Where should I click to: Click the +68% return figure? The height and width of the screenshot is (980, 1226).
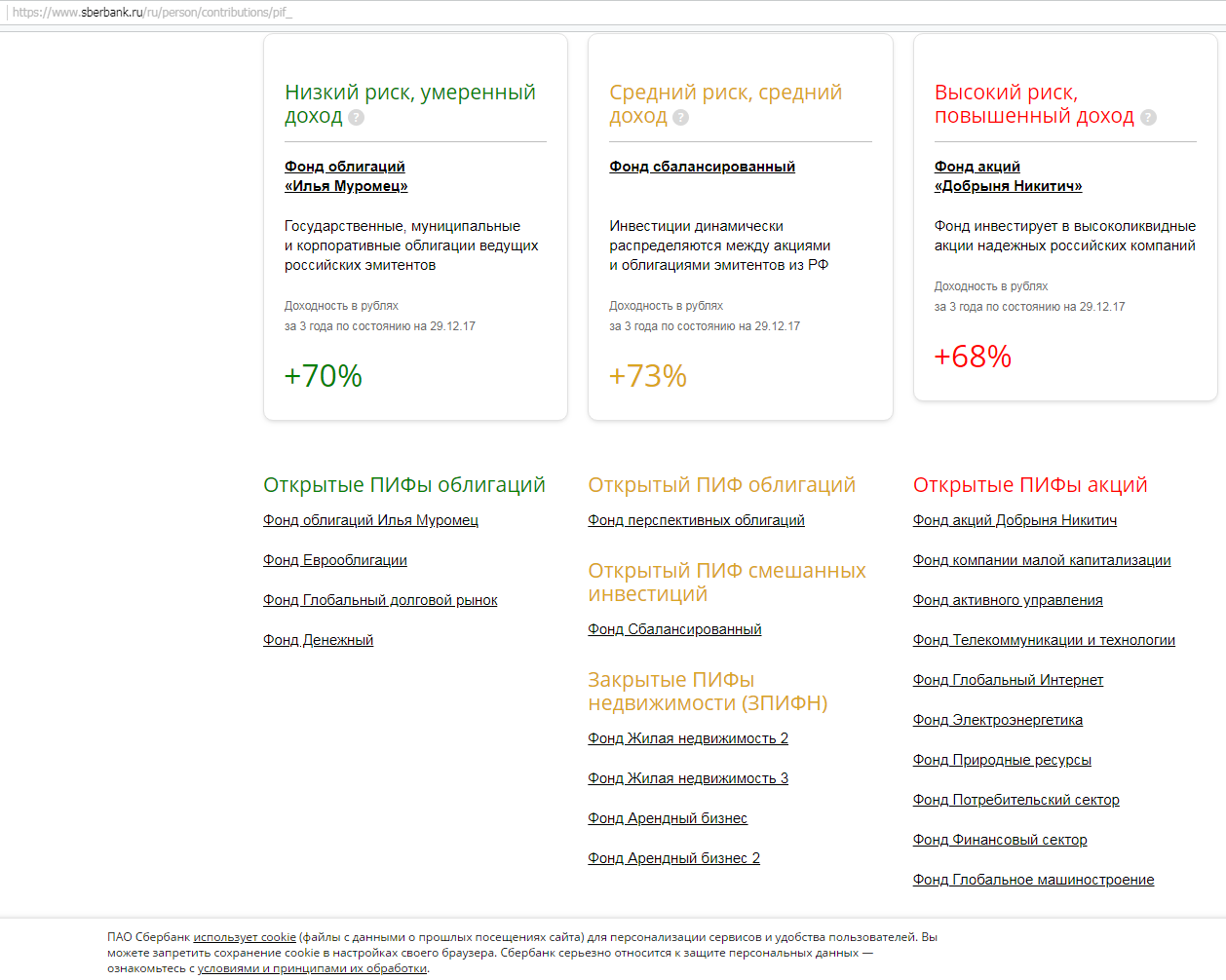tap(973, 357)
